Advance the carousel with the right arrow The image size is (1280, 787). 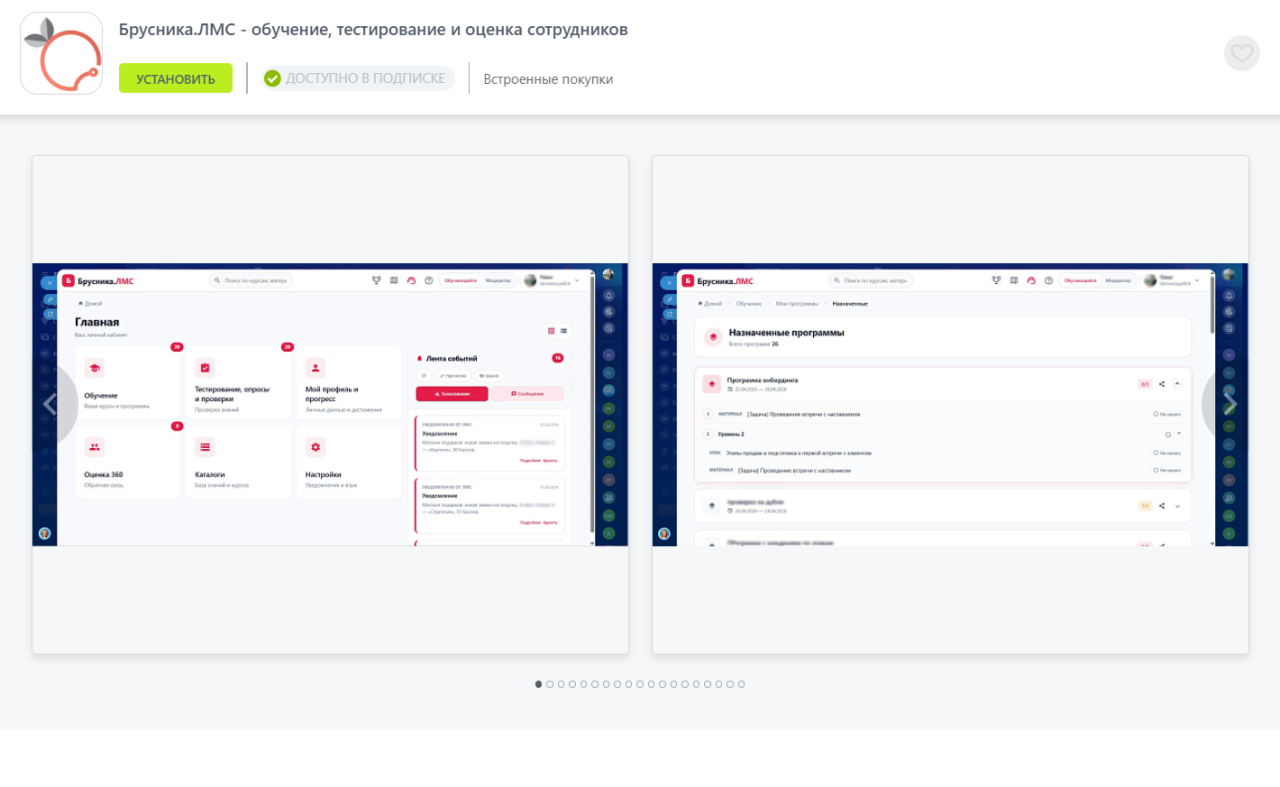pos(1230,404)
